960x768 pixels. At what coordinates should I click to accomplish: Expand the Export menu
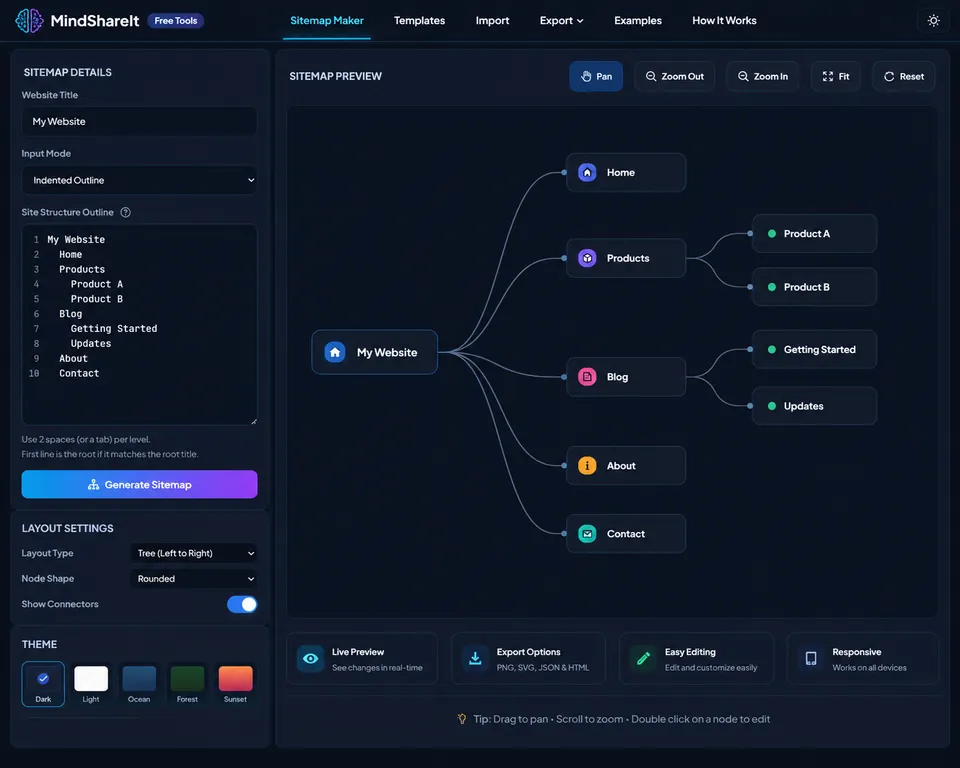[561, 21]
